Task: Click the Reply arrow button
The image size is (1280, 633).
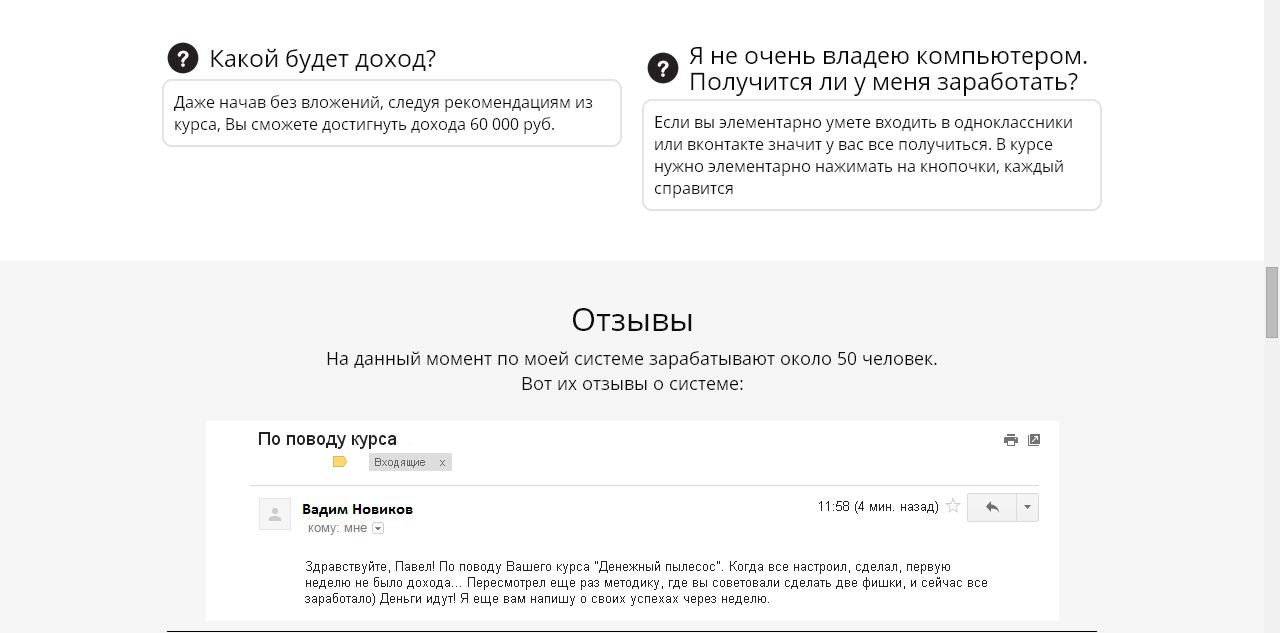Action: [991, 507]
